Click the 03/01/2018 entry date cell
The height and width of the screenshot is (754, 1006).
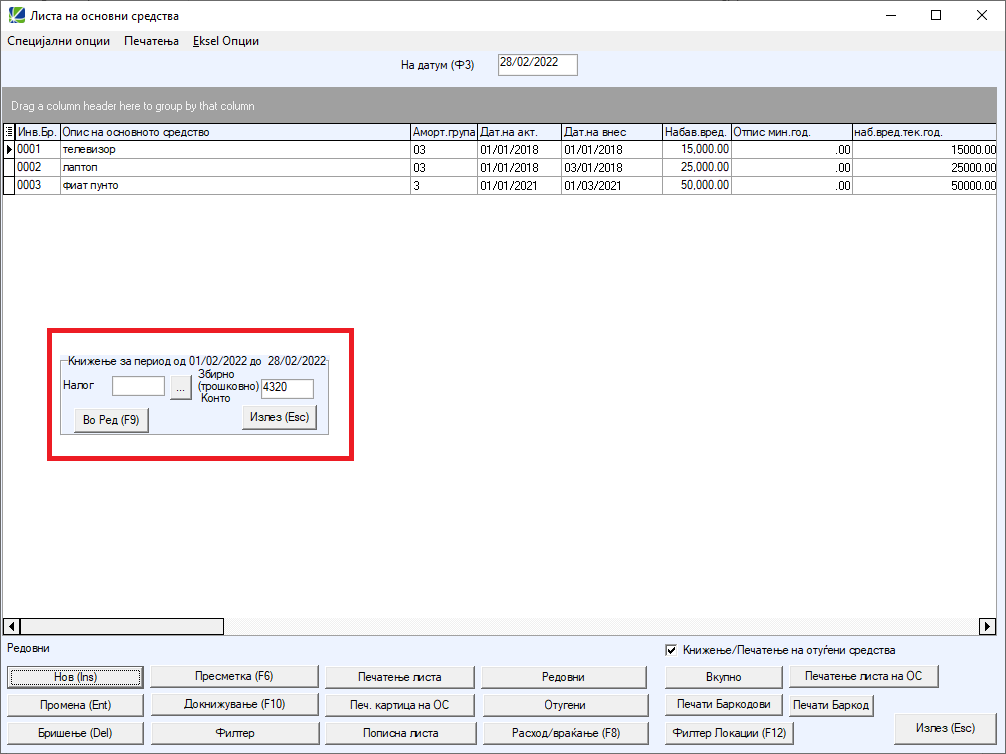click(x=612, y=167)
